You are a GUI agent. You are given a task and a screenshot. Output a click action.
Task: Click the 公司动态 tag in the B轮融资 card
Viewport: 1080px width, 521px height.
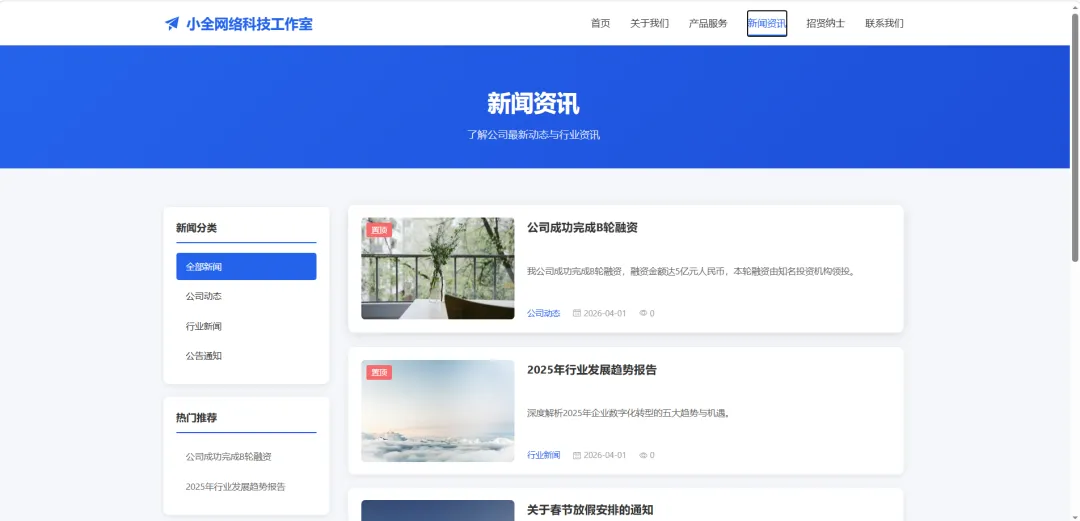point(543,313)
